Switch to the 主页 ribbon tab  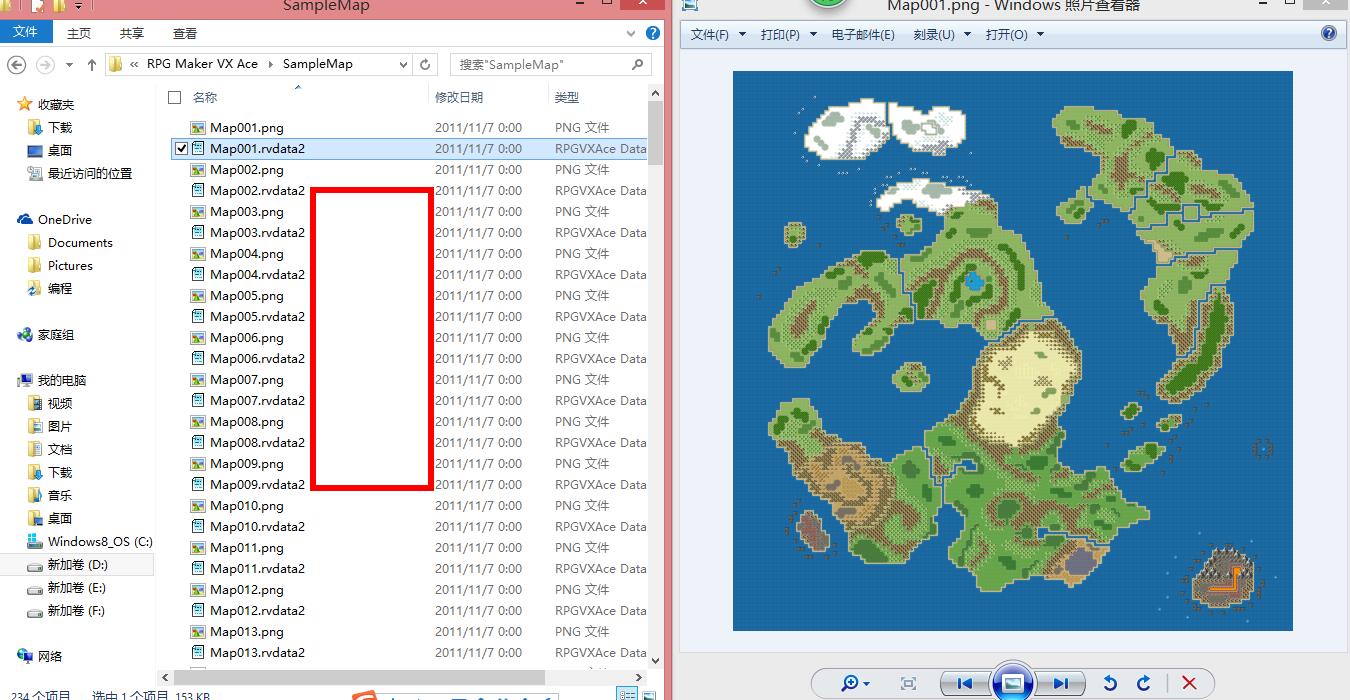[x=79, y=33]
